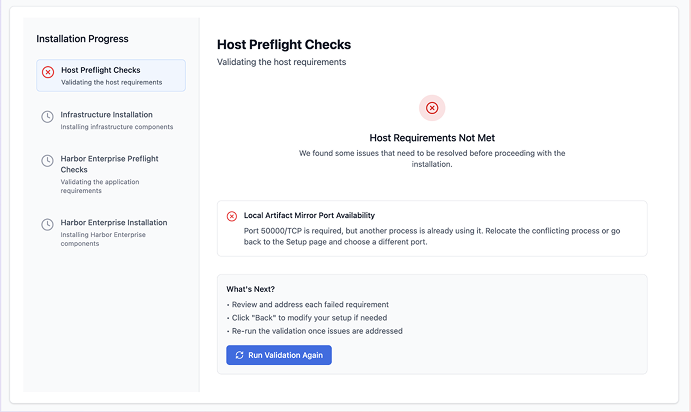This screenshot has width=691, height=412.
Task: Click the What's Next? panel heading
Action: (x=252, y=289)
